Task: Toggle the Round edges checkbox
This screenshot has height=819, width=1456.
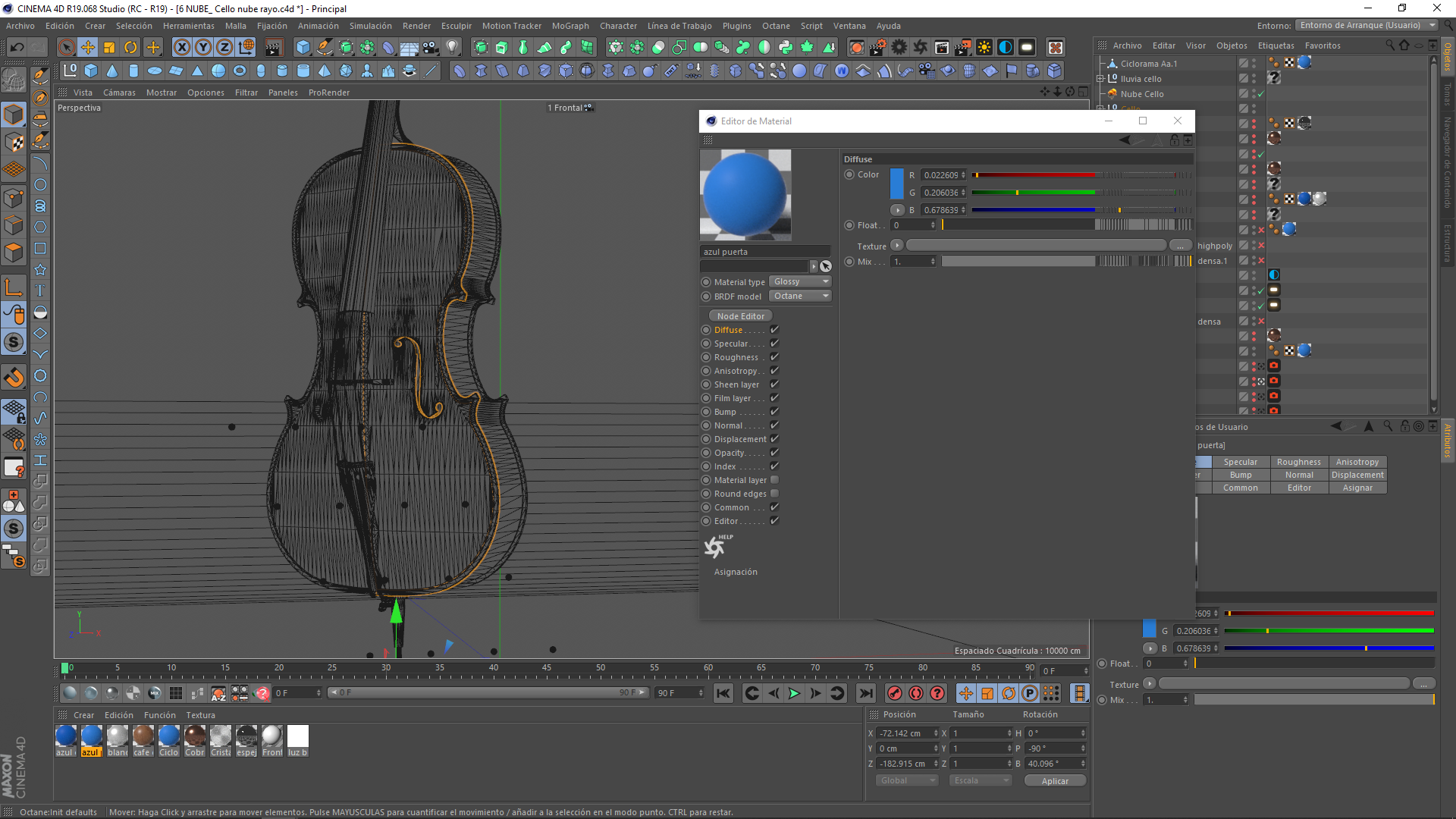Action: coord(774,494)
